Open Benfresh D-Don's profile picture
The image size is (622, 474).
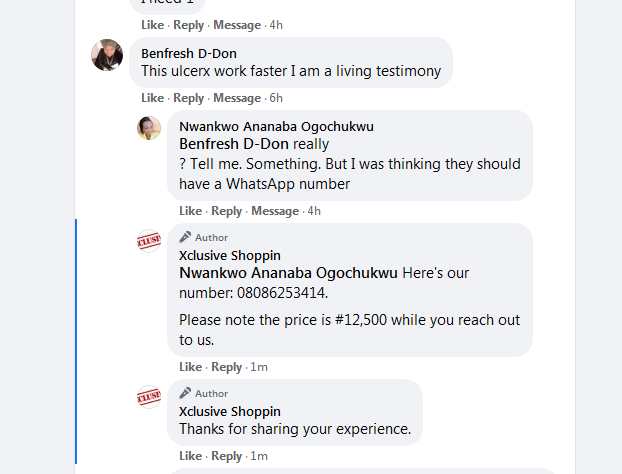tap(107, 55)
